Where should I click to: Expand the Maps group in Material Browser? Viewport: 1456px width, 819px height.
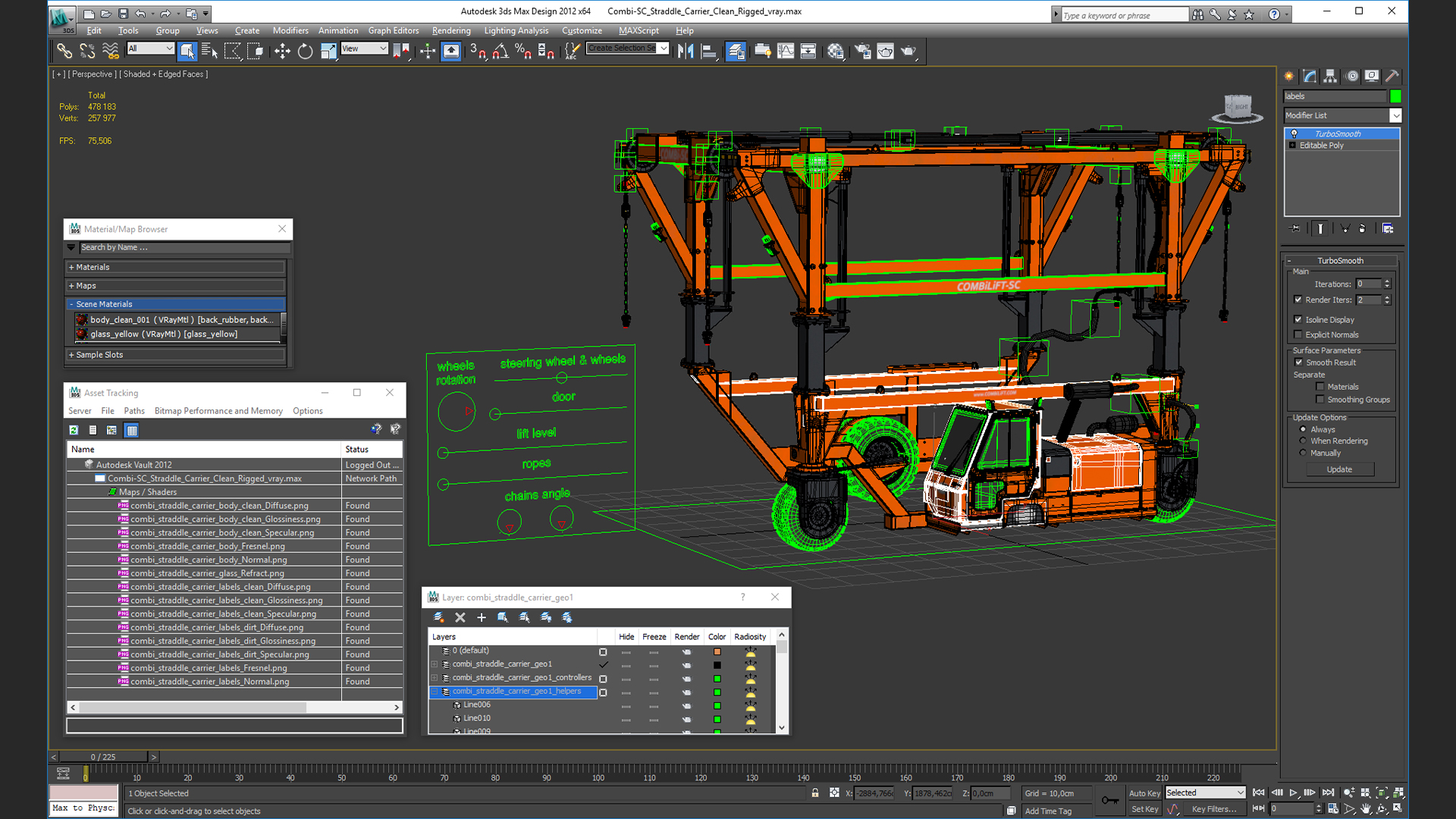(x=175, y=286)
